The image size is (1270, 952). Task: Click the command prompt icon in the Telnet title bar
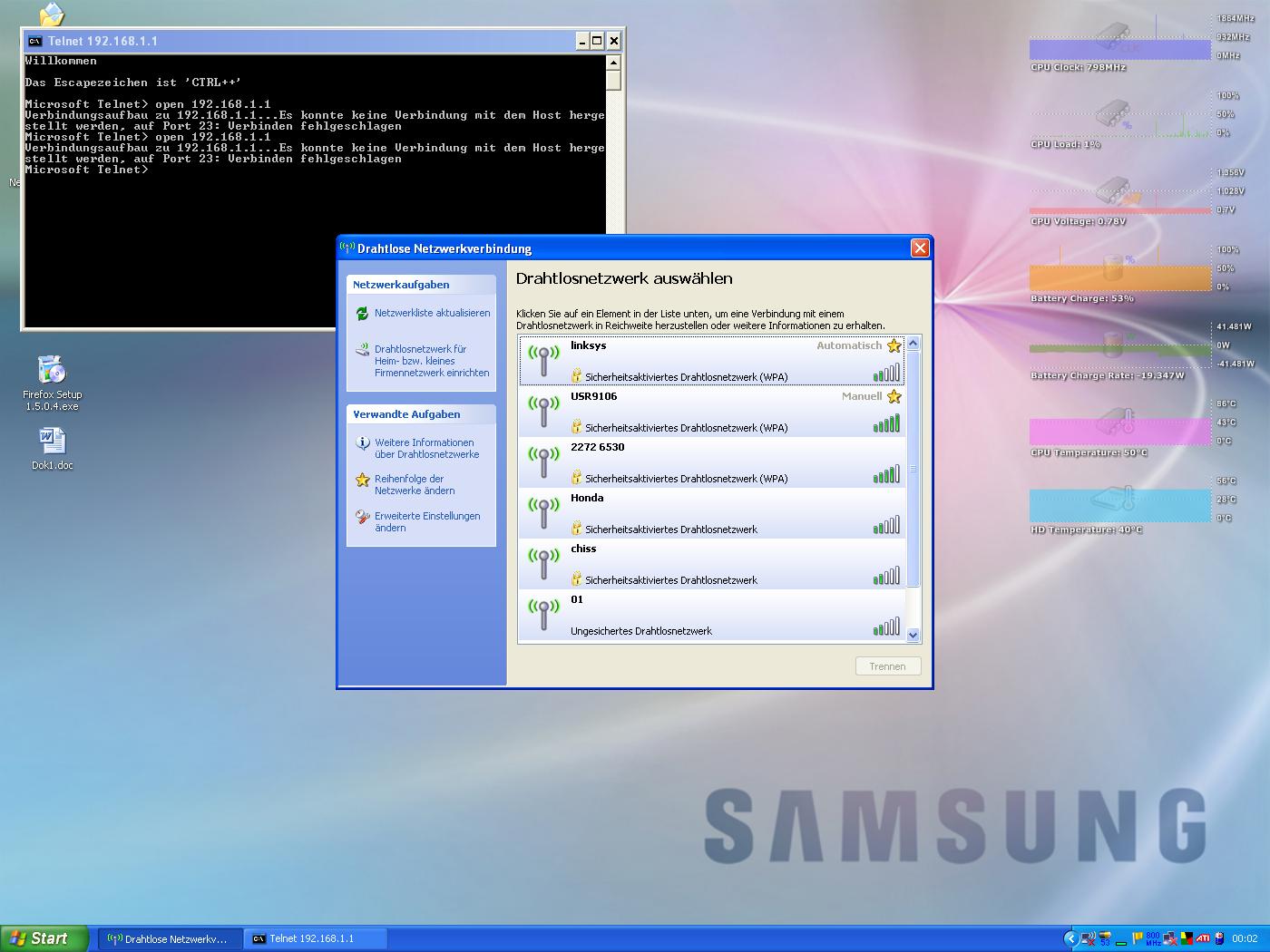tap(34, 41)
